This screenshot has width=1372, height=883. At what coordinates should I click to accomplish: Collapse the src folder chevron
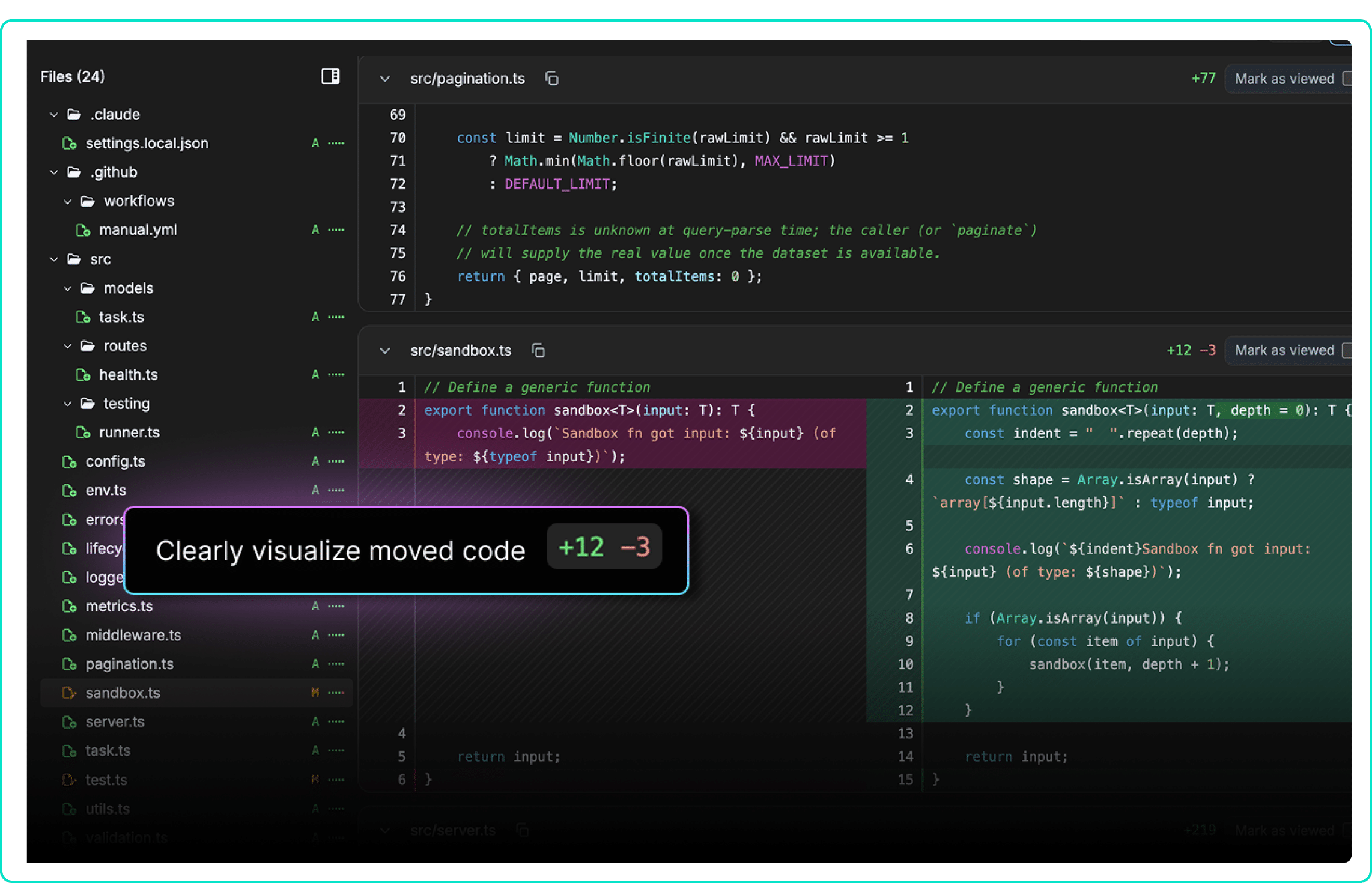click(x=54, y=259)
